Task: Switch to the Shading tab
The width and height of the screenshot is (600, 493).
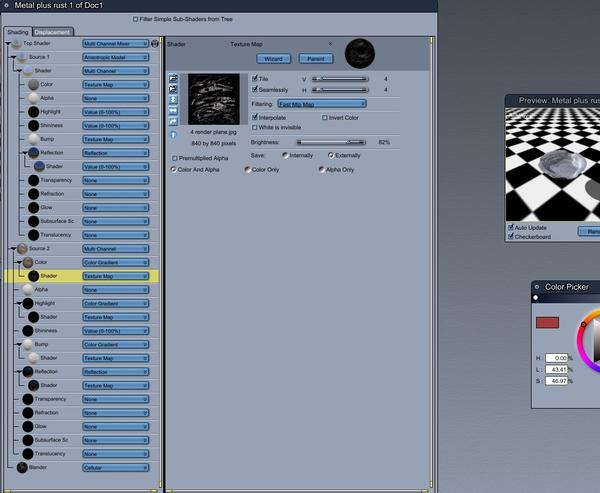Action: 18,32
